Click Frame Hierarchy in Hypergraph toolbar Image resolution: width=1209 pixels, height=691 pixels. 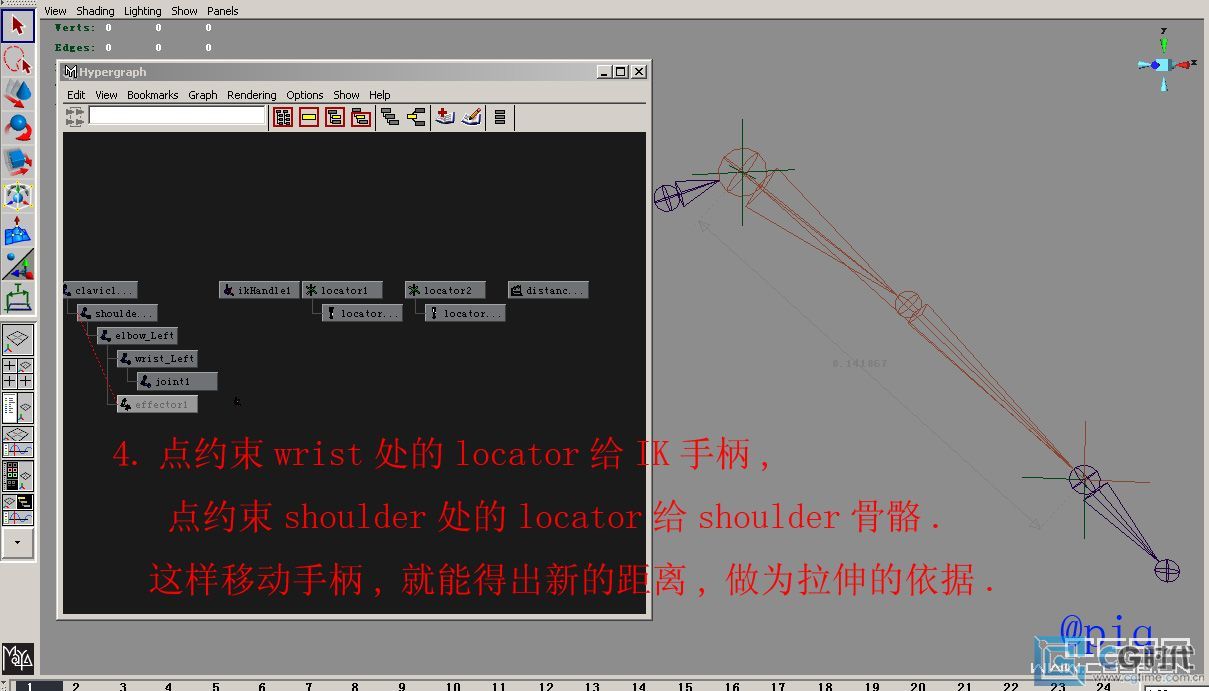click(335, 117)
